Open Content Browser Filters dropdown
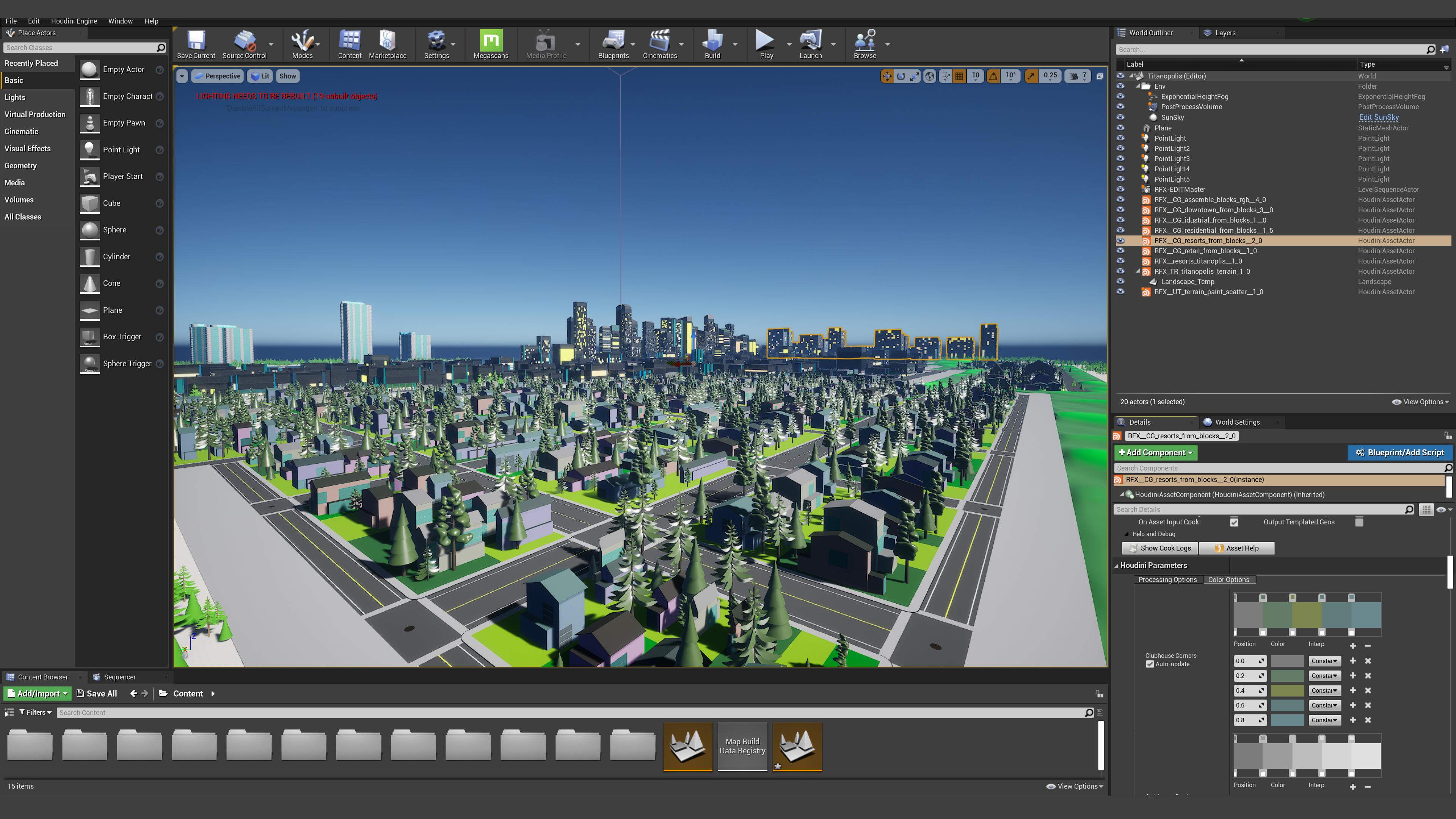1456x819 pixels. point(35,712)
